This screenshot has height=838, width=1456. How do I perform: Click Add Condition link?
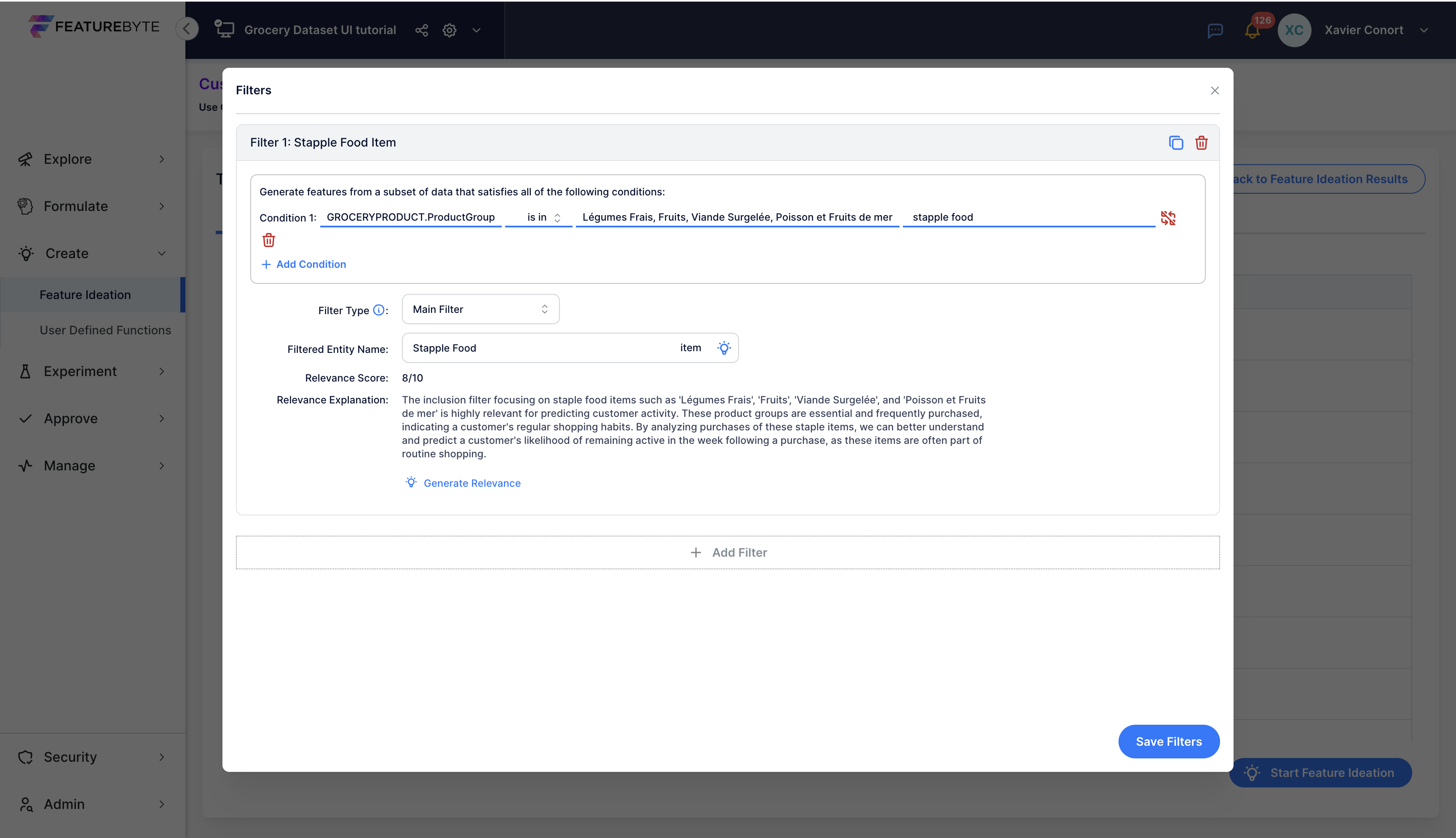coord(303,264)
